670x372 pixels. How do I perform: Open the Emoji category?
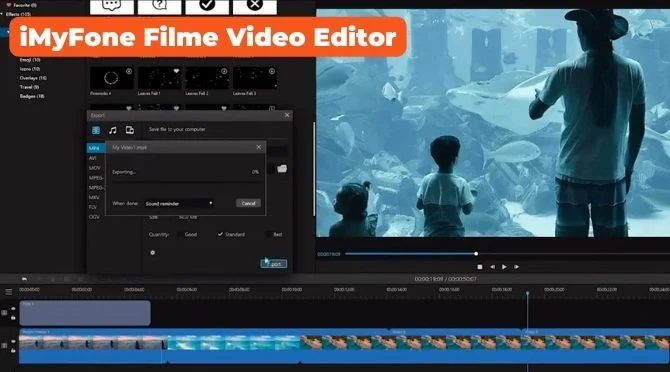tap(30, 60)
